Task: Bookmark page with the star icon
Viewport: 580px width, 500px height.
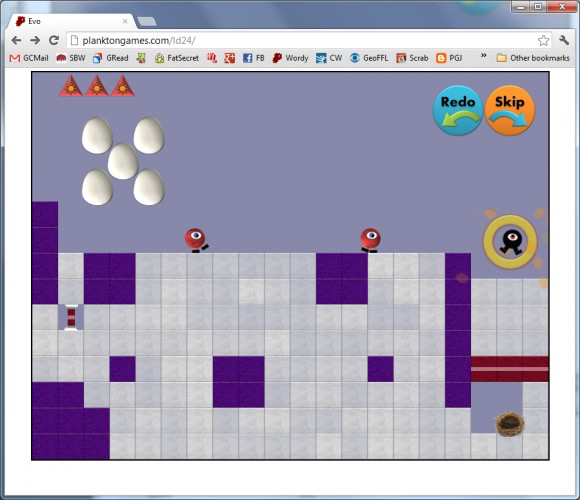Action: (x=543, y=40)
